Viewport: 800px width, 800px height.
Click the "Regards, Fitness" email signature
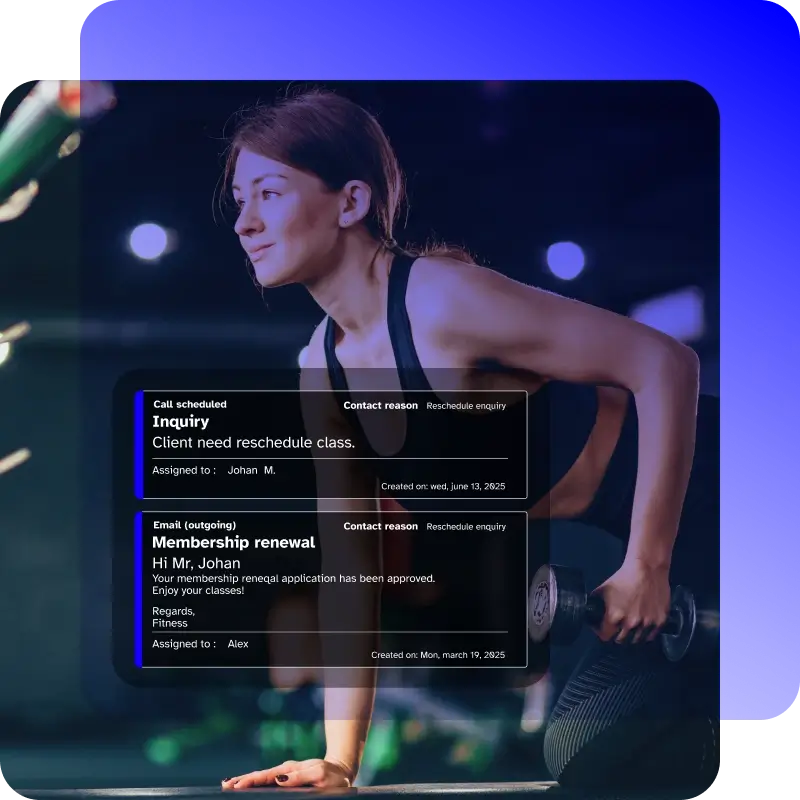pyautogui.click(x=173, y=617)
